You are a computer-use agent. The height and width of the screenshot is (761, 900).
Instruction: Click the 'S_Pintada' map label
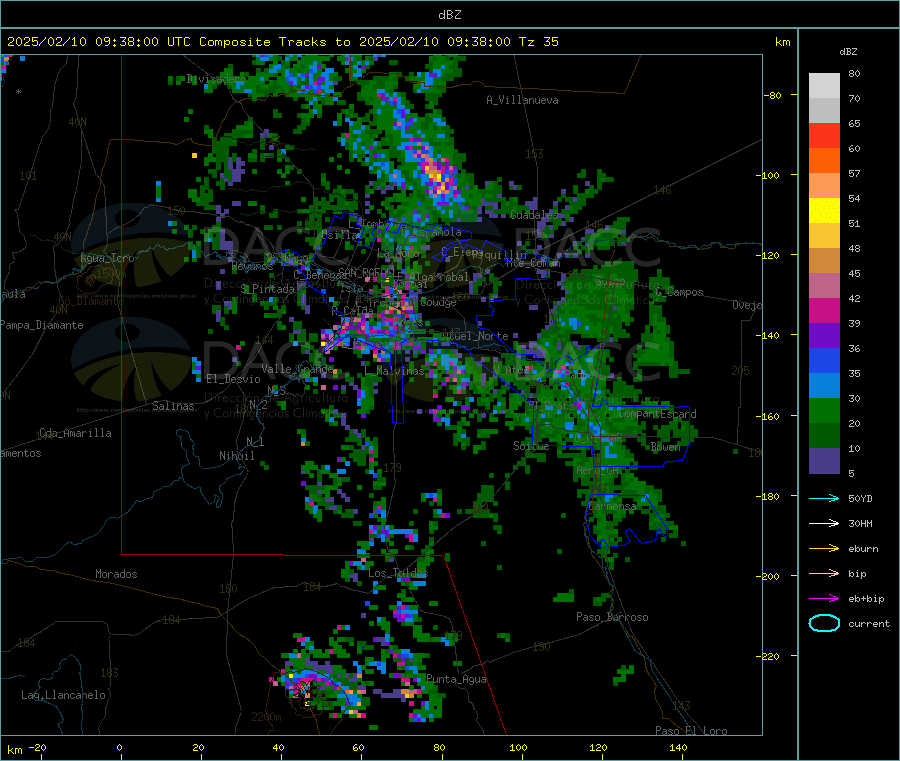pyautogui.click(x=267, y=289)
